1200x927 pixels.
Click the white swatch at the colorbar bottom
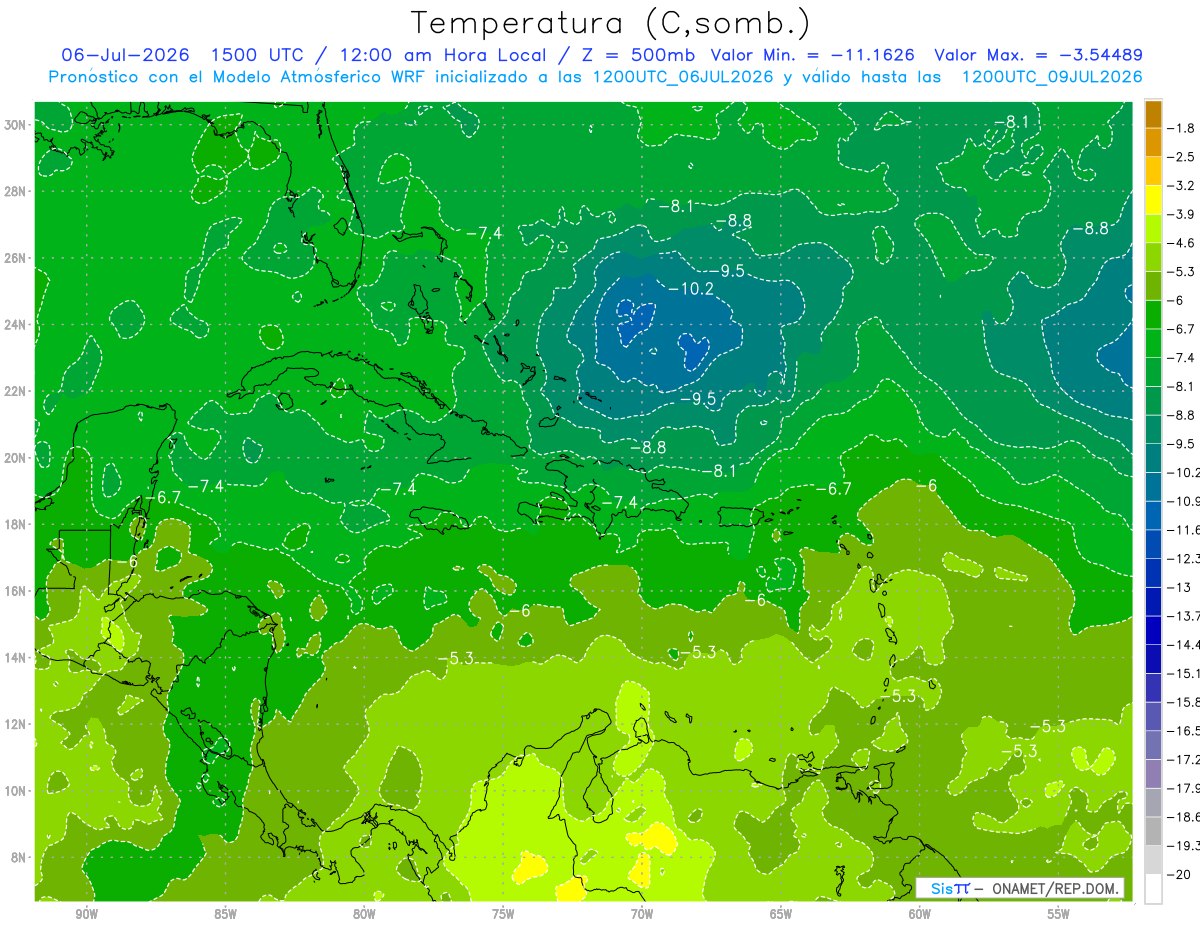[x=1153, y=888]
